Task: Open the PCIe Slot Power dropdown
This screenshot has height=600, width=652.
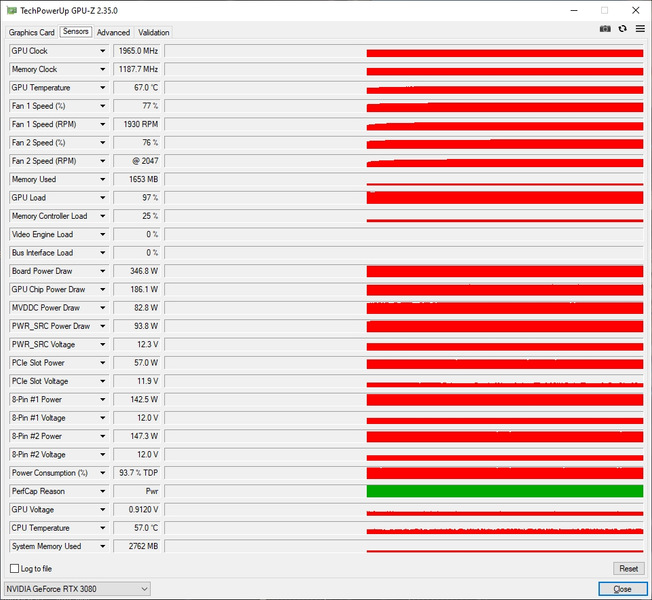Action: coord(102,363)
